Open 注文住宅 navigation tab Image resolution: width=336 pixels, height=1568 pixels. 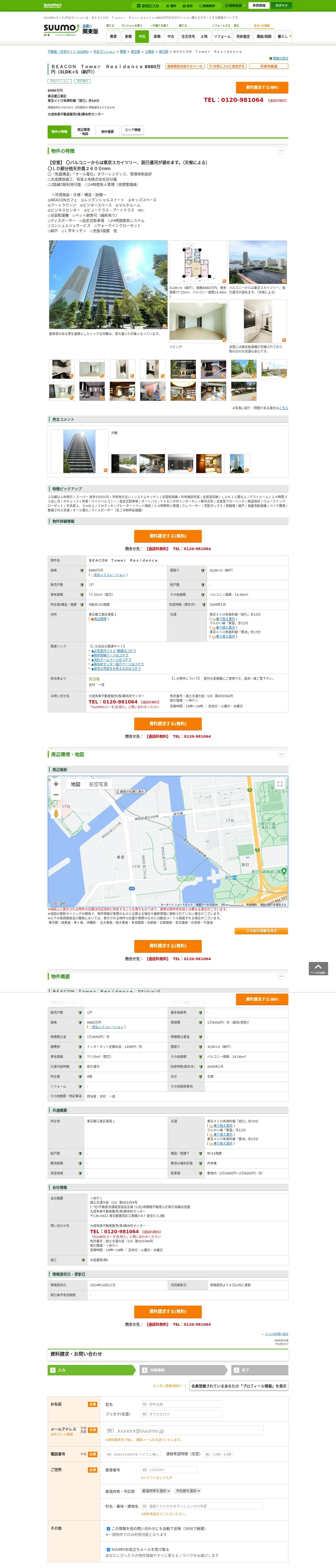(x=188, y=37)
